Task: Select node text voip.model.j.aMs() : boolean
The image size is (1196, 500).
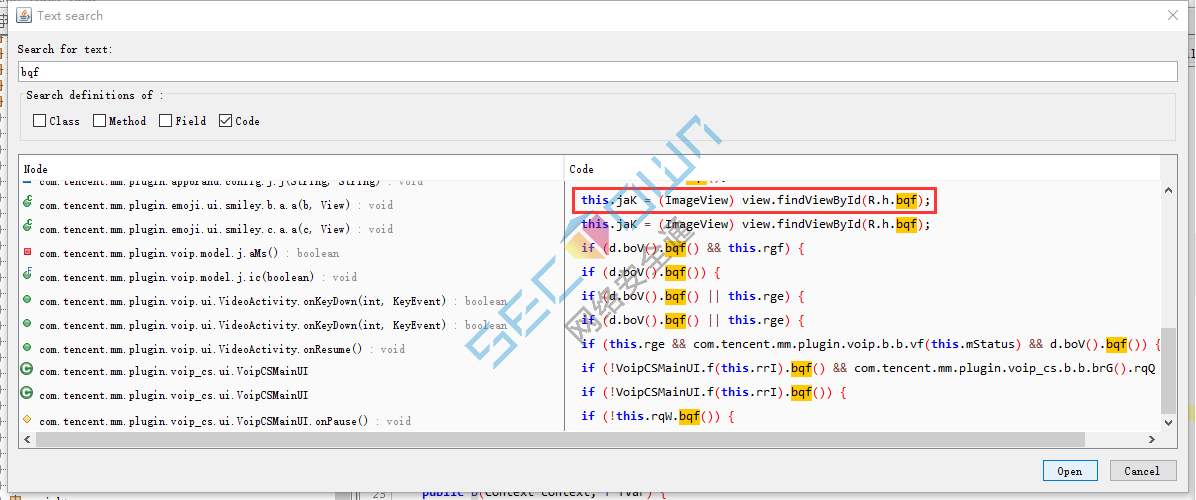Action: pos(189,253)
